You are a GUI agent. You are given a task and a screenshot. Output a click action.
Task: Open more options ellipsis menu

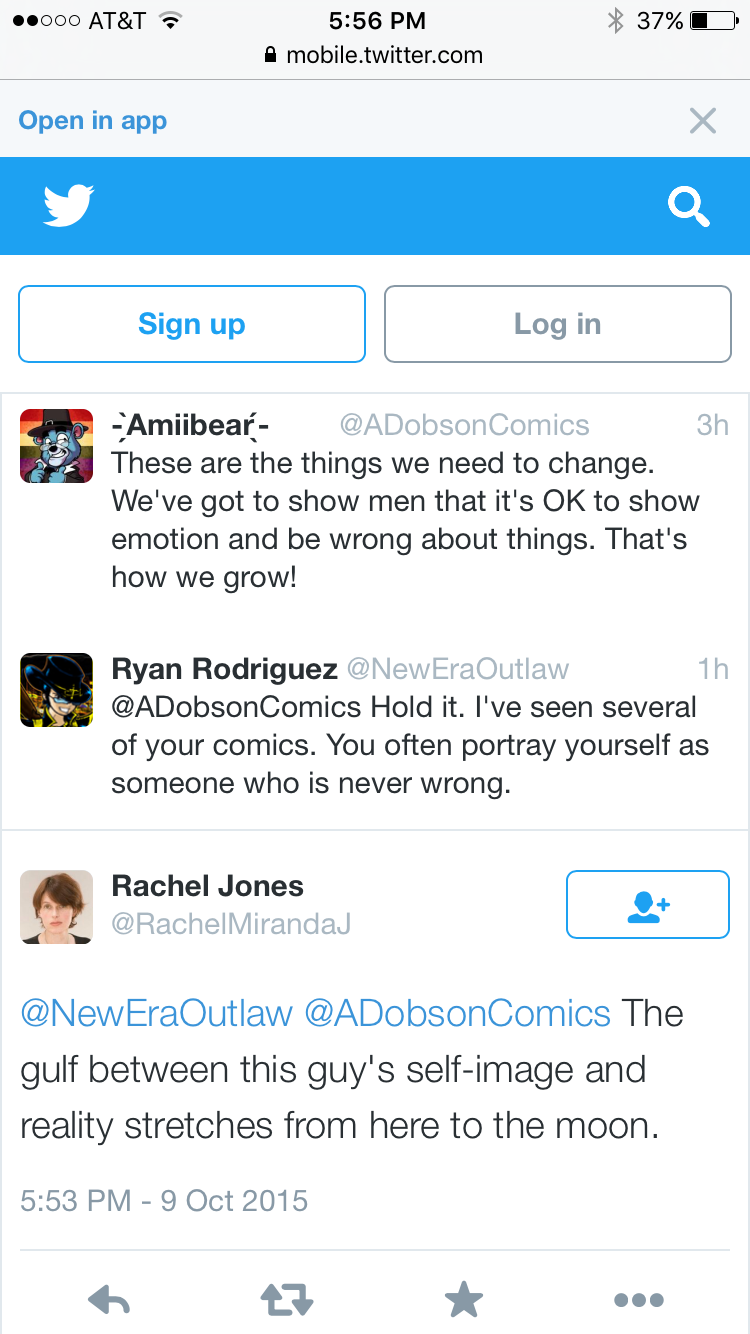click(639, 1301)
